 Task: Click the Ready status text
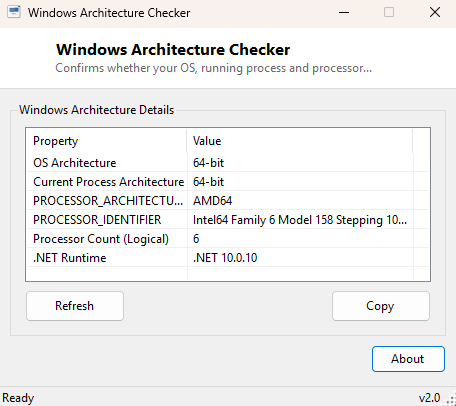[x=18, y=398]
